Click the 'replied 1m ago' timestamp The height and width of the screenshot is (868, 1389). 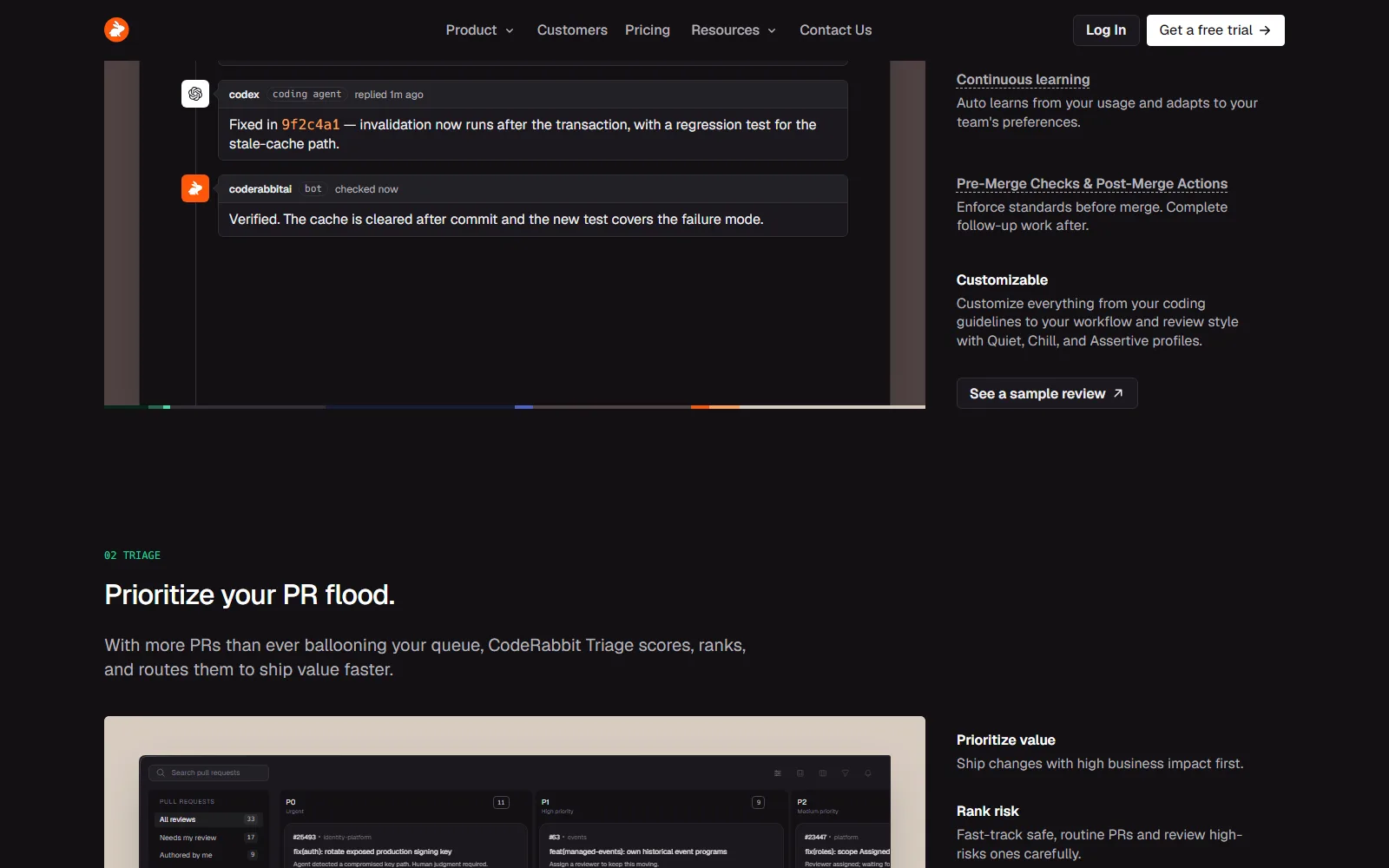tap(389, 95)
